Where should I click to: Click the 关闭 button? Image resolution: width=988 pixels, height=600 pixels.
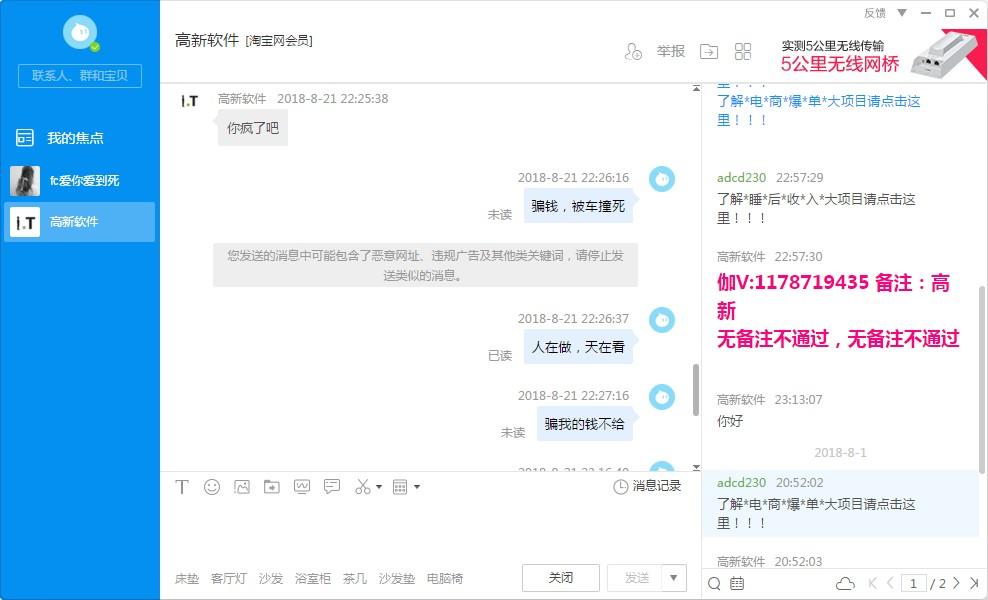(560, 578)
